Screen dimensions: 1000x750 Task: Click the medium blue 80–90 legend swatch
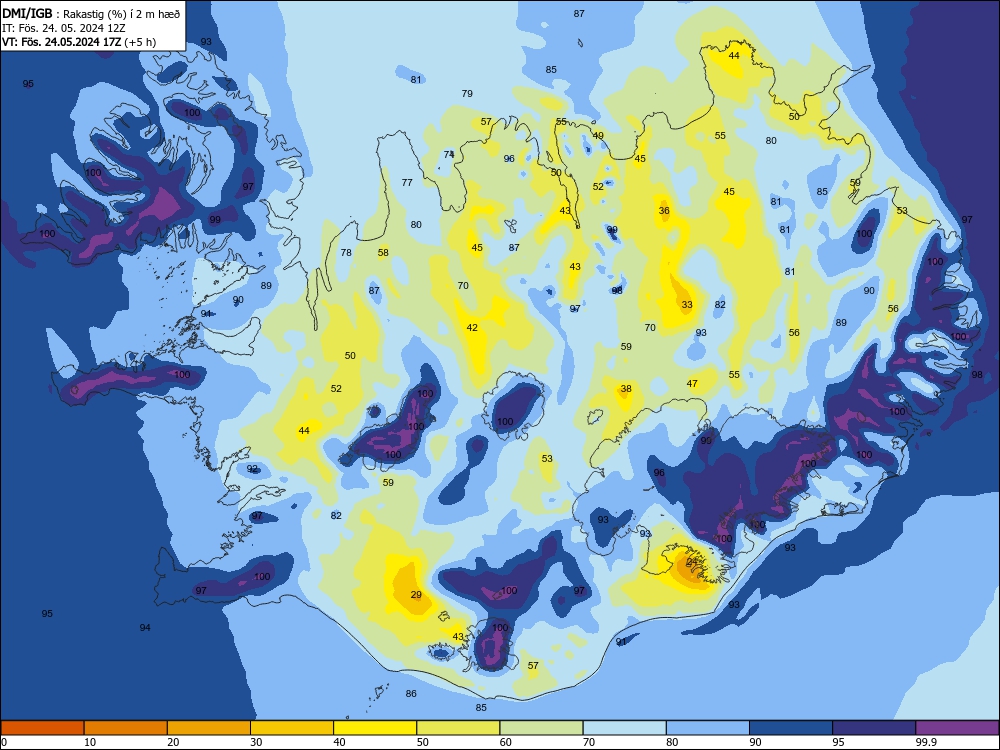[x=708, y=728]
